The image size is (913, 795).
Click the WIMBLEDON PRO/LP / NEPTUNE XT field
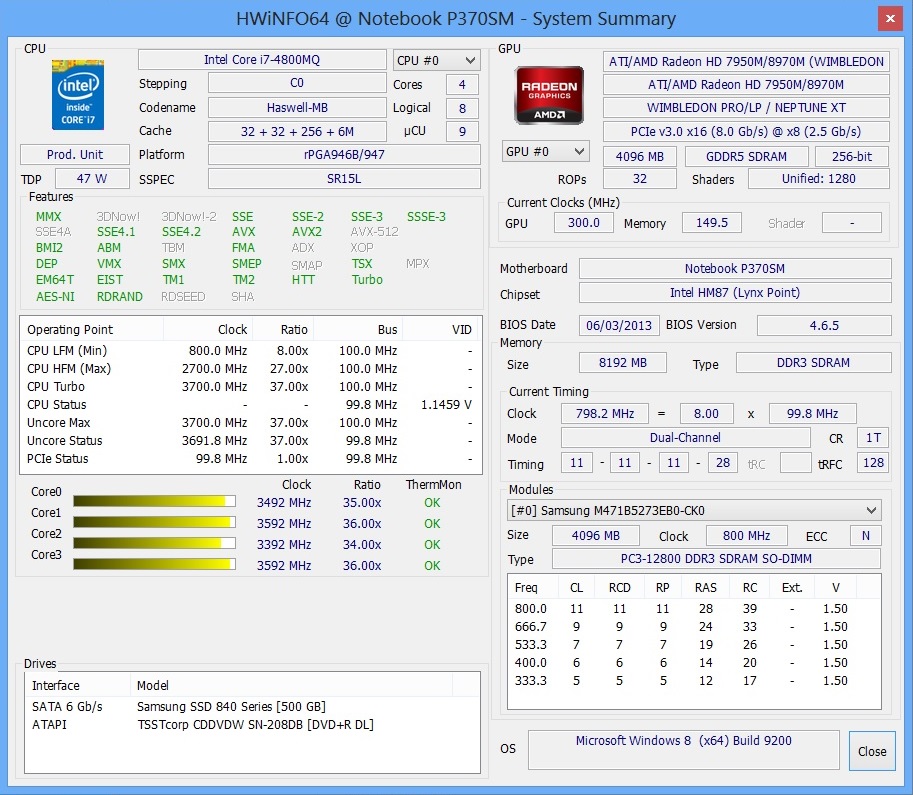pyautogui.click(x=746, y=108)
